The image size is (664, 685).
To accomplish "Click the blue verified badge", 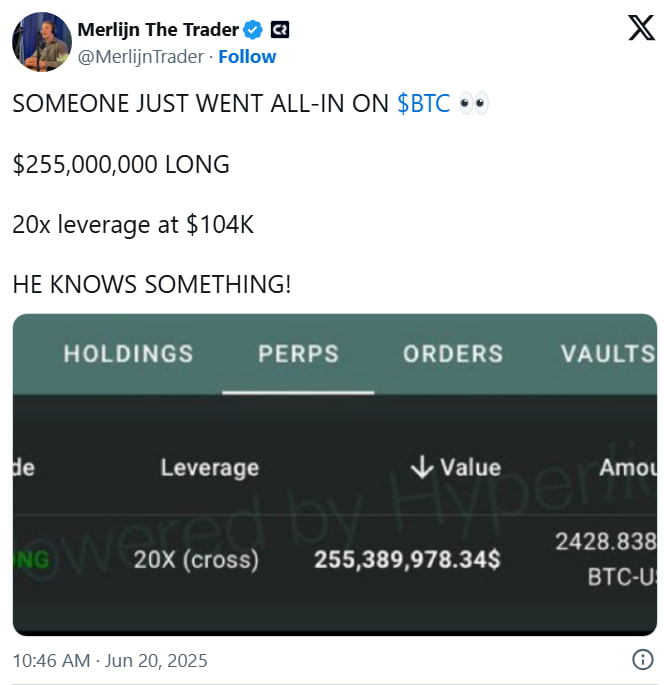I will coord(254,29).
